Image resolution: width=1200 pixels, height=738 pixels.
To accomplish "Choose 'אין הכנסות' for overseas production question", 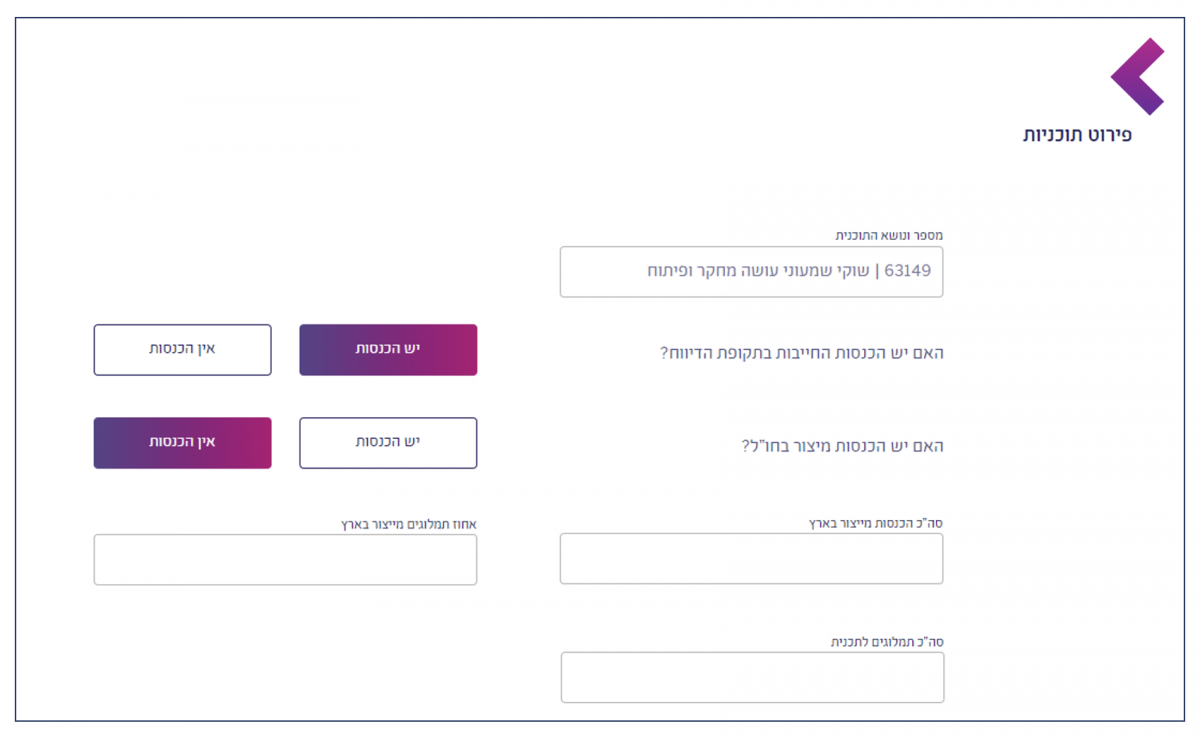I will (182, 442).
